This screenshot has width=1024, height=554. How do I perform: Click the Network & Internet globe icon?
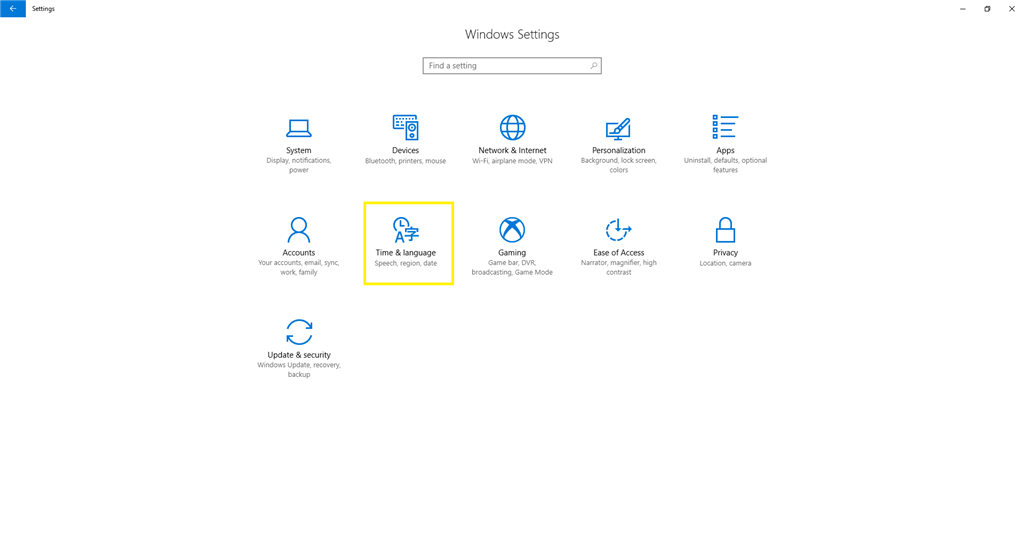(x=512, y=127)
